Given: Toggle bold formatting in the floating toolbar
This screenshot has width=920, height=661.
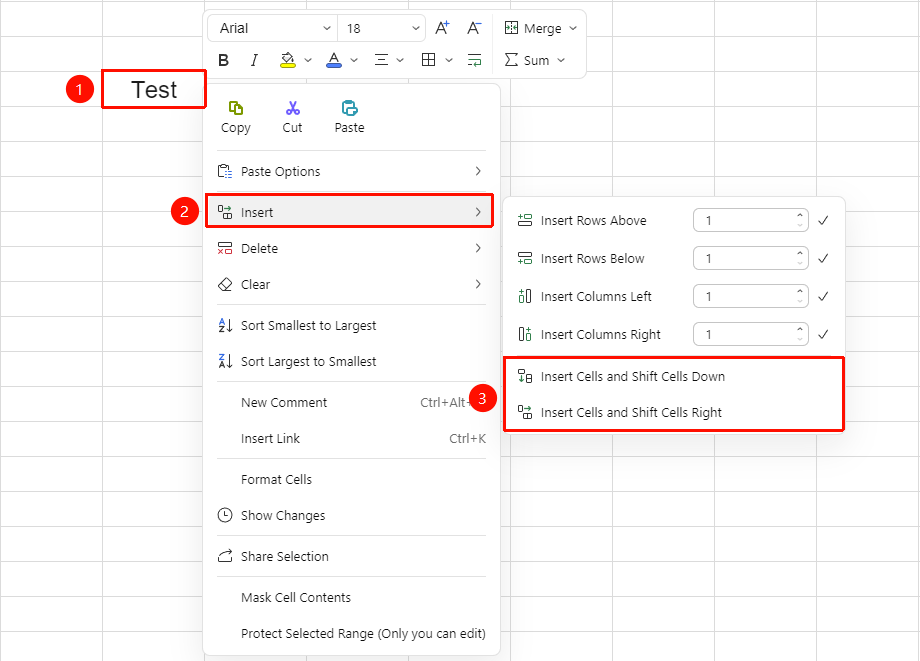Looking at the screenshot, I should pos(224,60).
